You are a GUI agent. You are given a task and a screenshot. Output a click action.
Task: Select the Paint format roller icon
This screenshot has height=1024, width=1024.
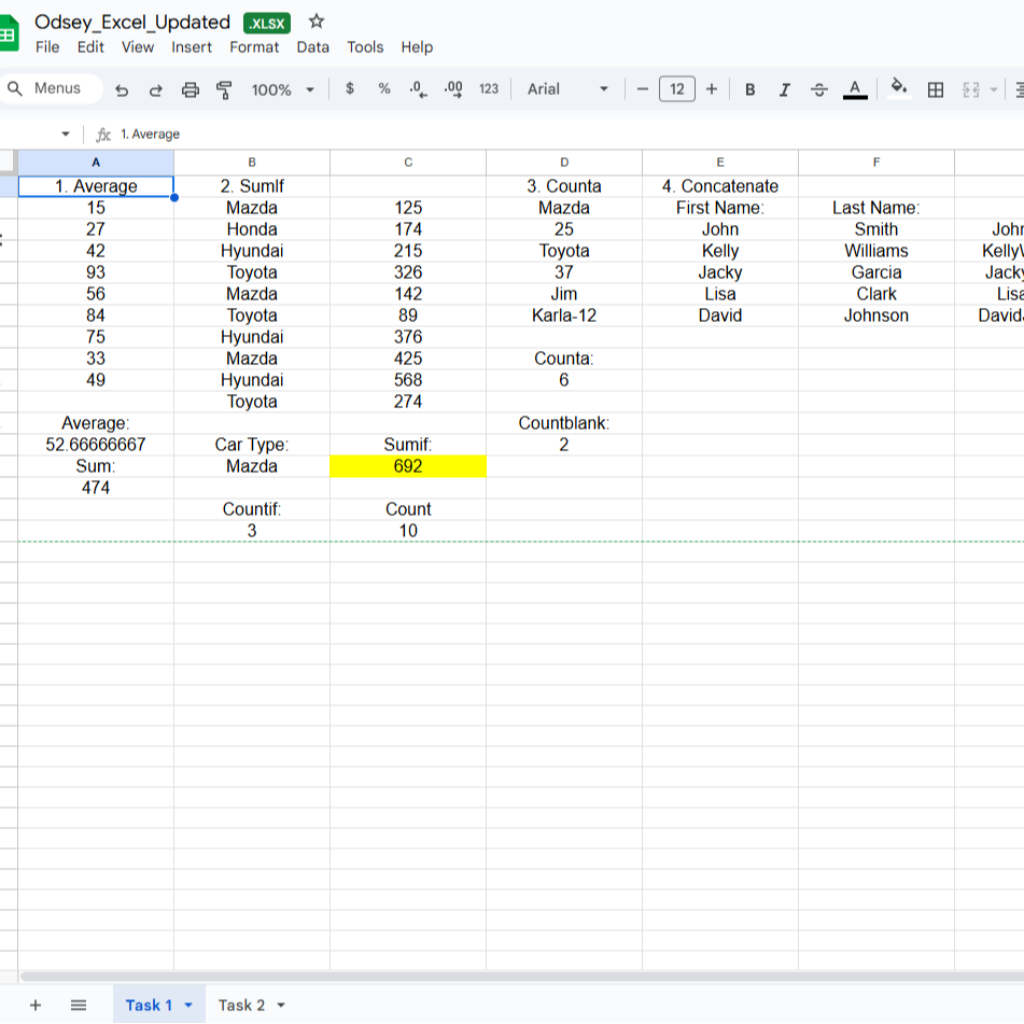pyautogui.click(x=224, y=90)
